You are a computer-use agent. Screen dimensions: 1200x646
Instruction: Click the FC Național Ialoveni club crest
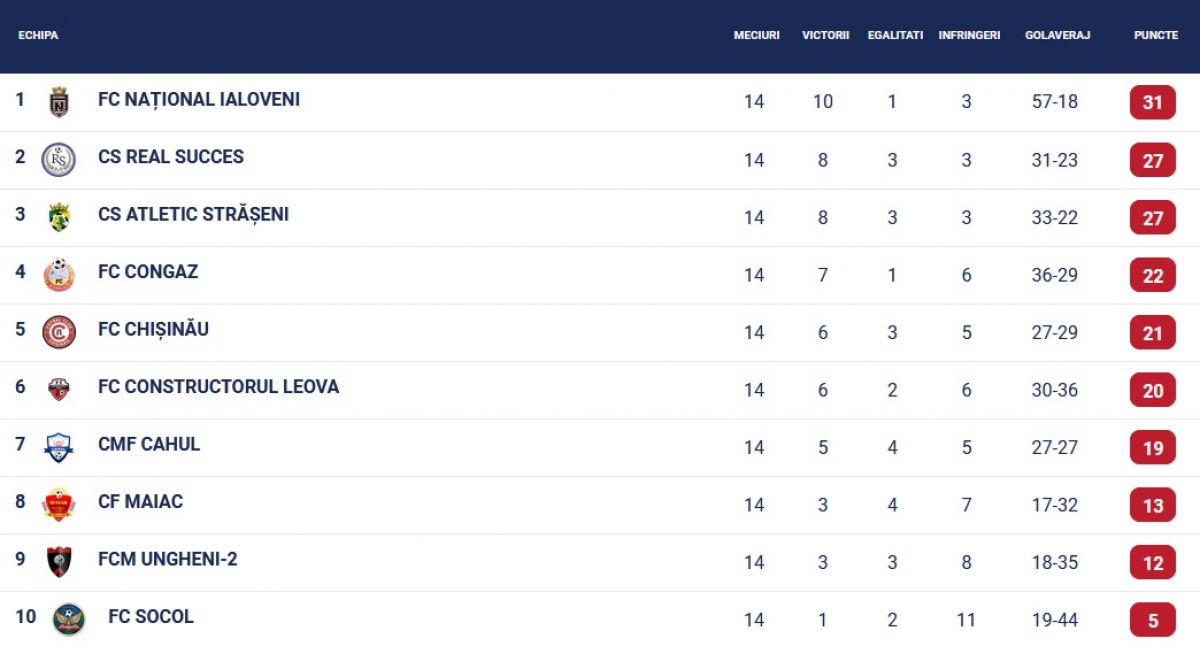point(59,102)
